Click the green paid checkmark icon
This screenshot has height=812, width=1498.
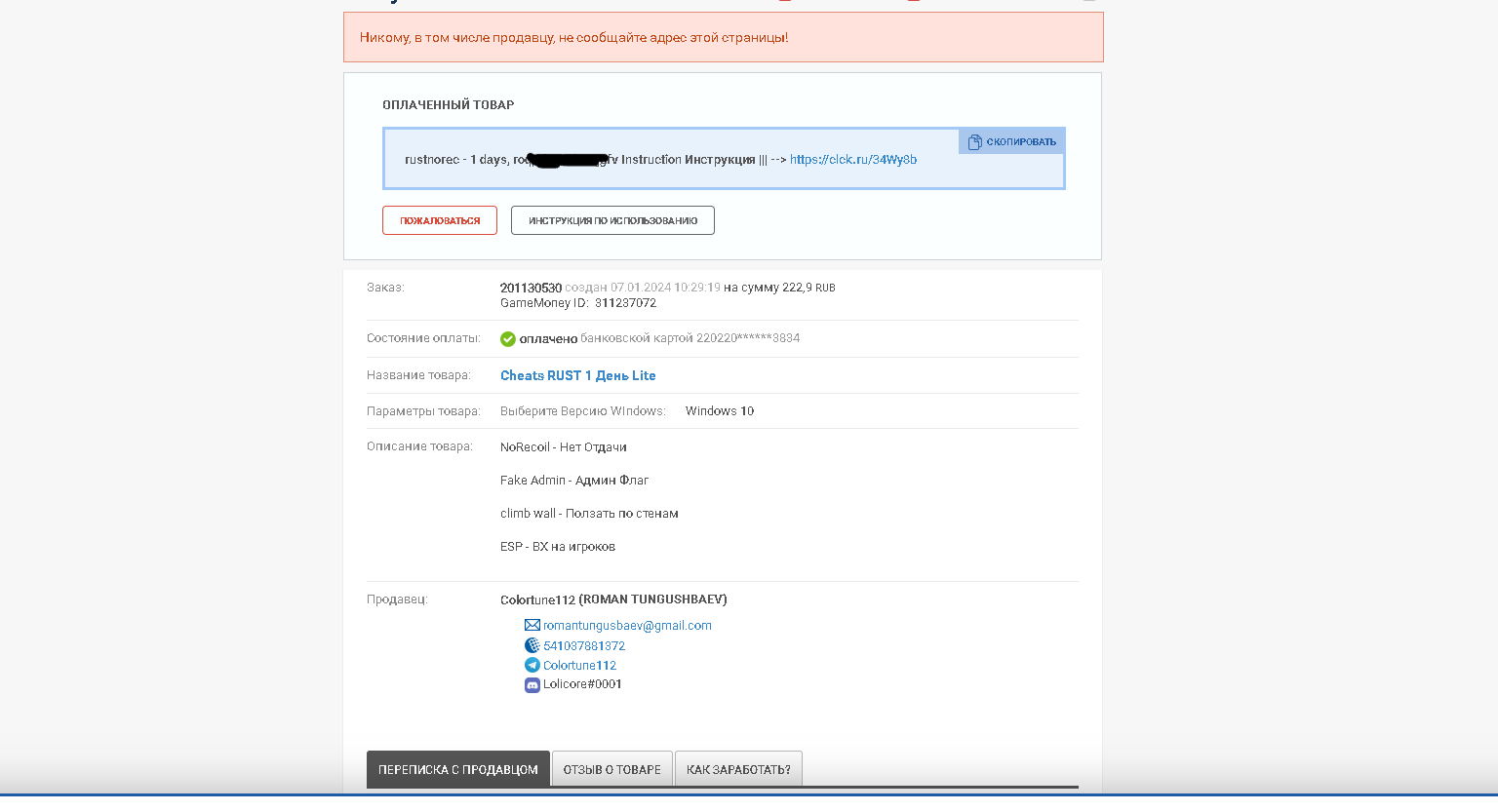point(508,339)
